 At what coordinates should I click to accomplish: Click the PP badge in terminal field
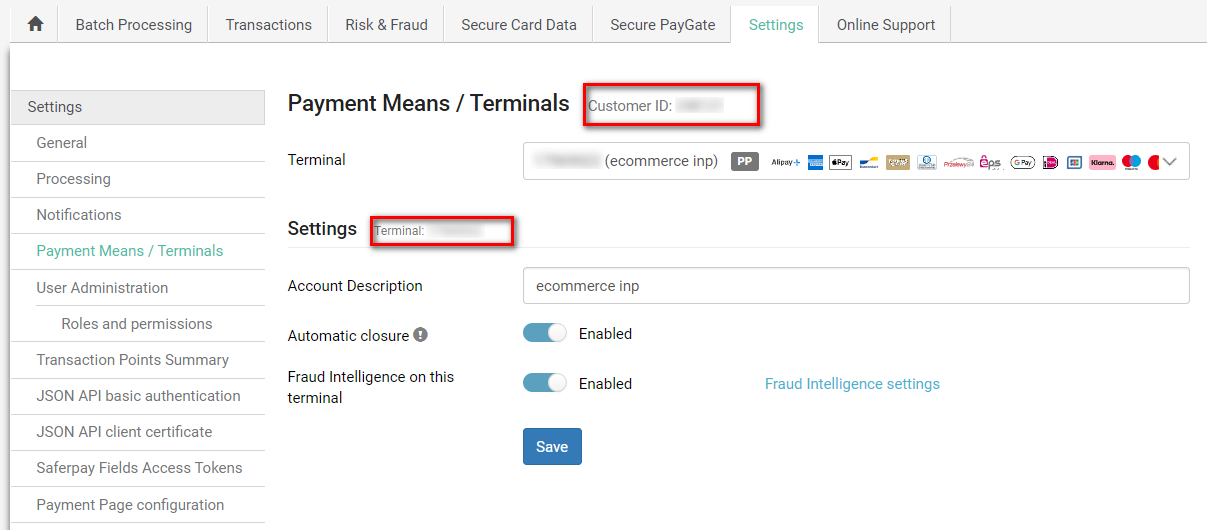click(745, 161)
